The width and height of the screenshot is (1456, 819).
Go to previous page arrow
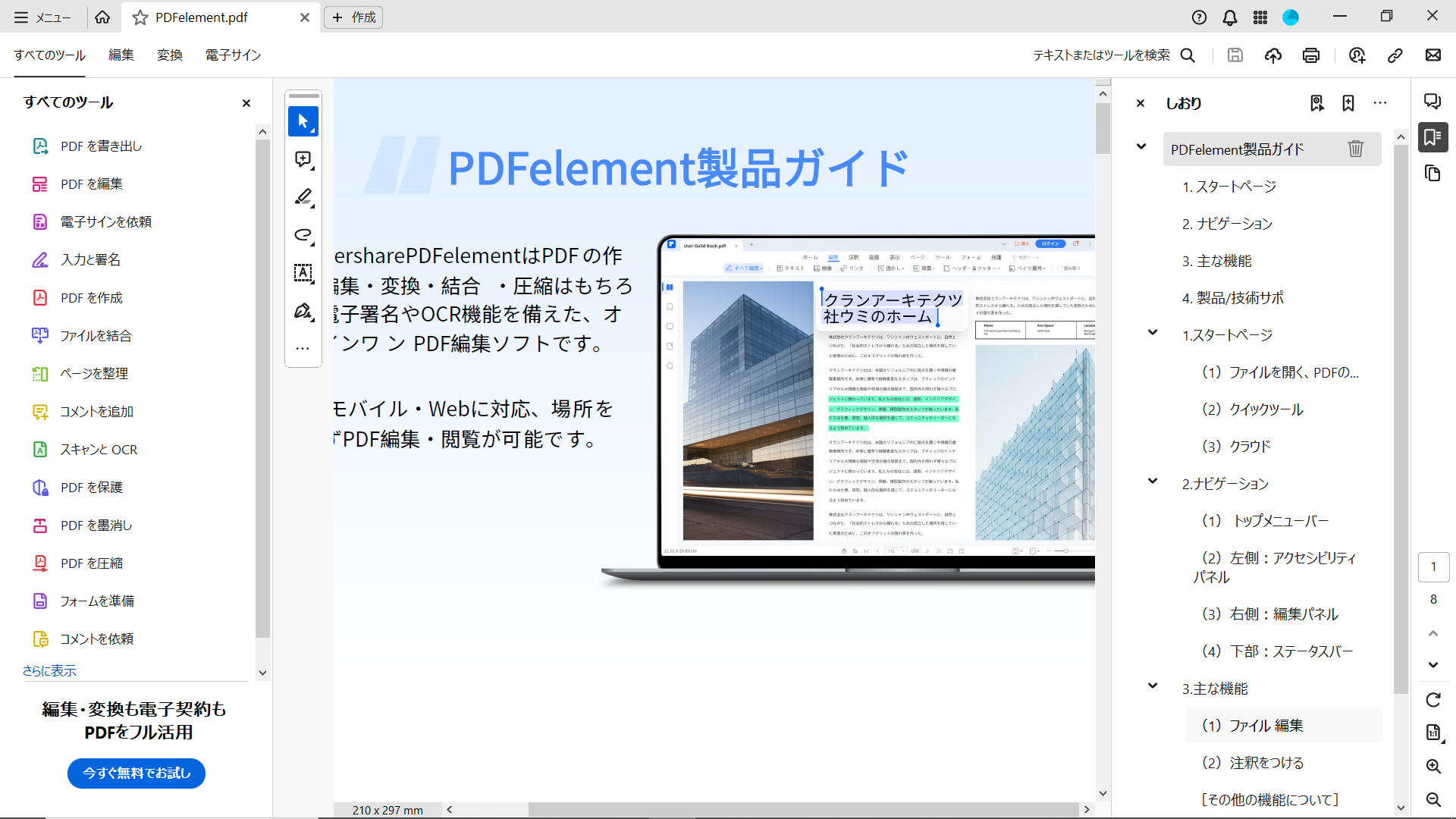click(1433, 633)
